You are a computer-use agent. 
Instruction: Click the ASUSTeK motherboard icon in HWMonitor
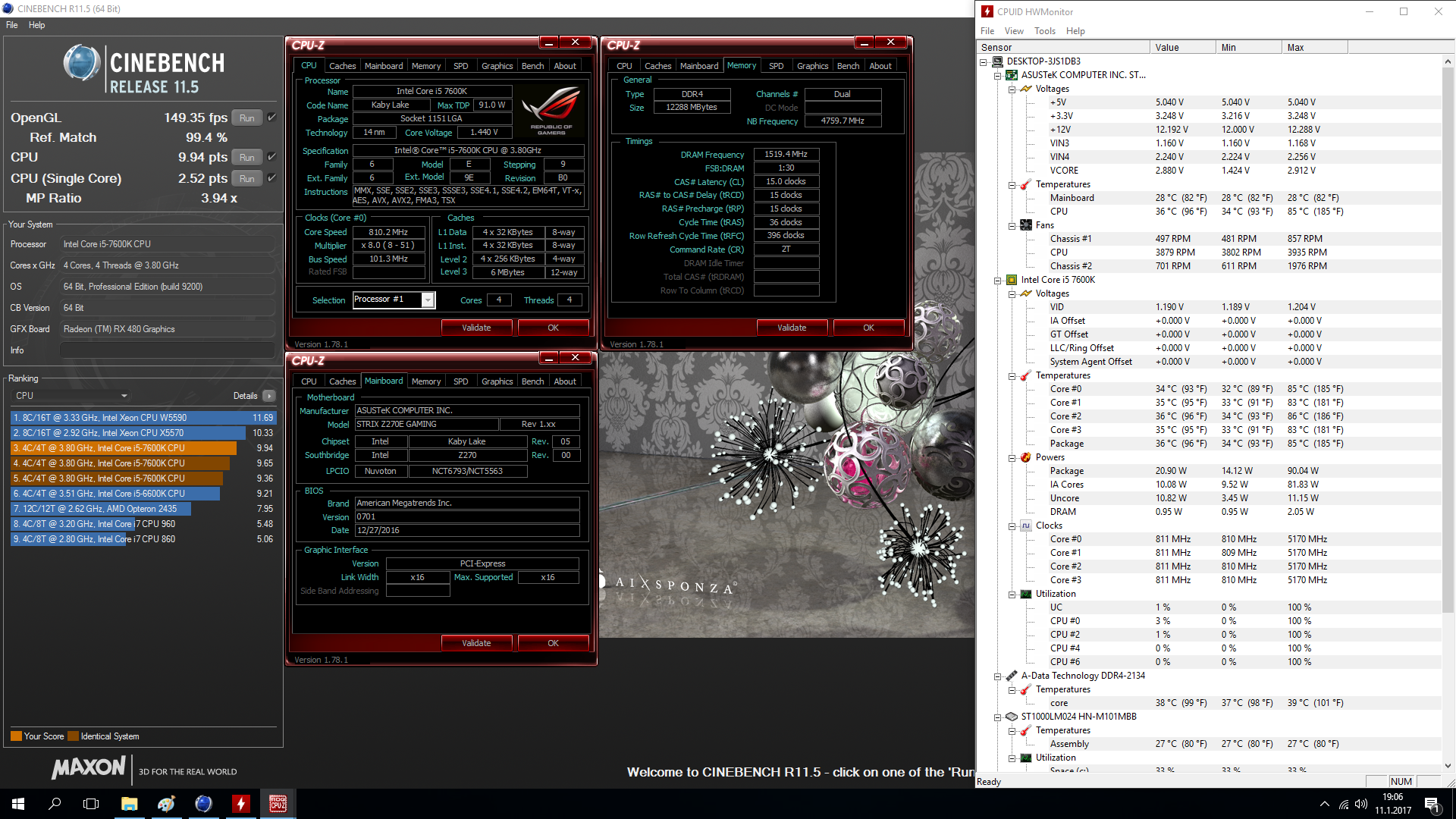click(x=1012, y=75)
